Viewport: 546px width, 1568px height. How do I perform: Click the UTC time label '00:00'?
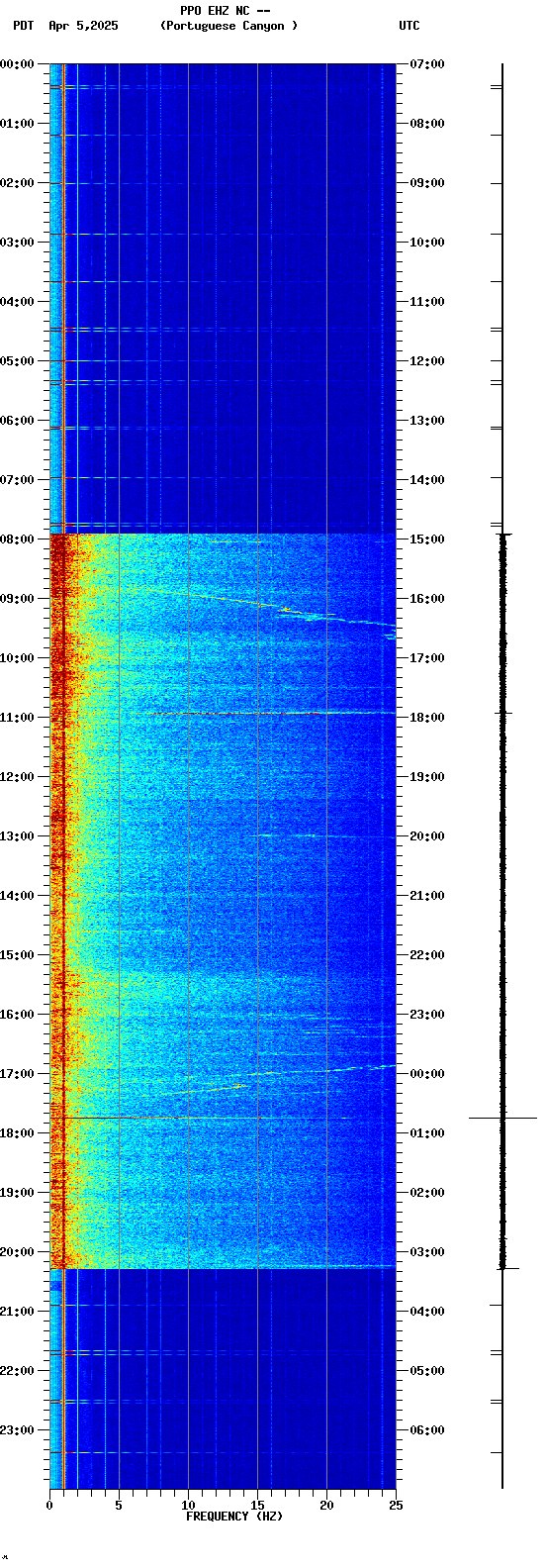pos(427,1074)
